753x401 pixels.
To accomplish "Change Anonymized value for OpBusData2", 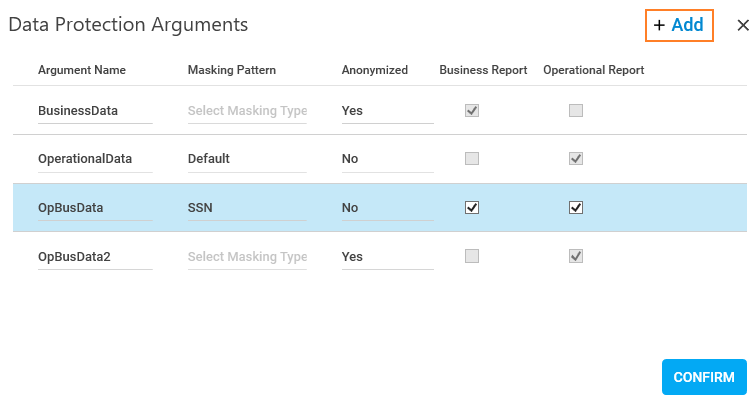I will pos(388,257).
